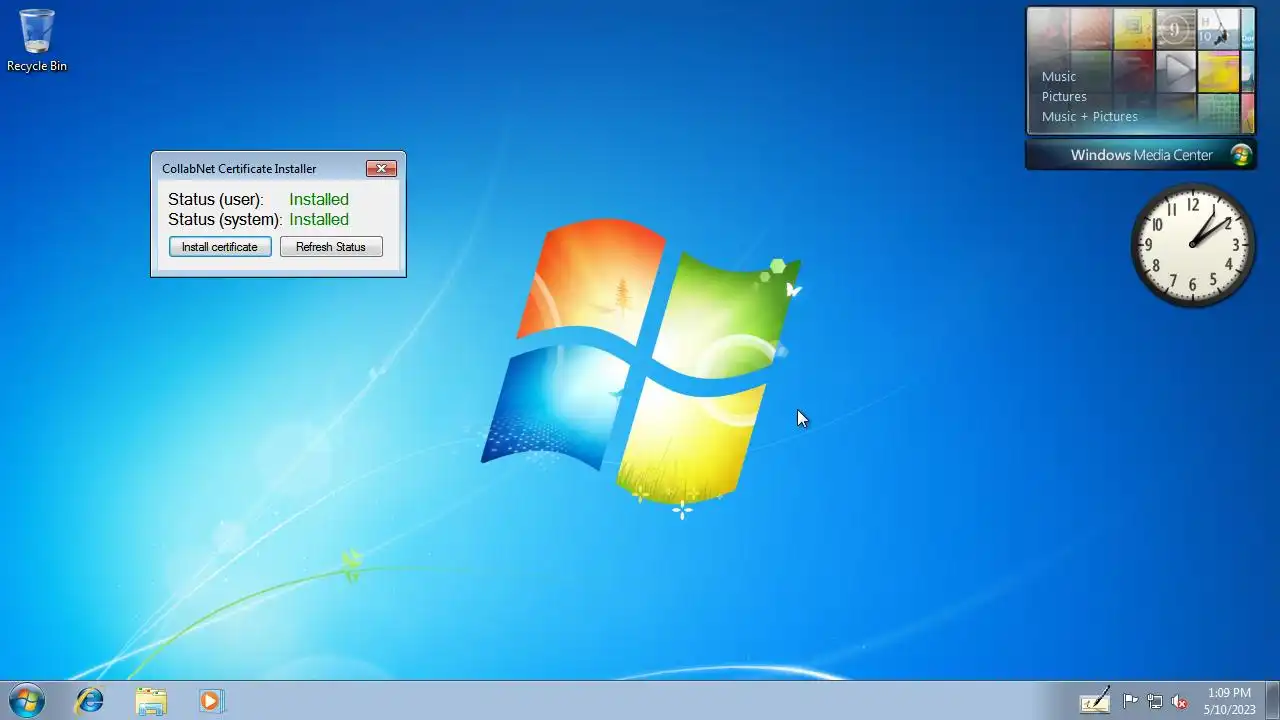This screenshot has width=1280, height=720.
Task: Click the Install certificate button
Action: click(x=220, y=247)
